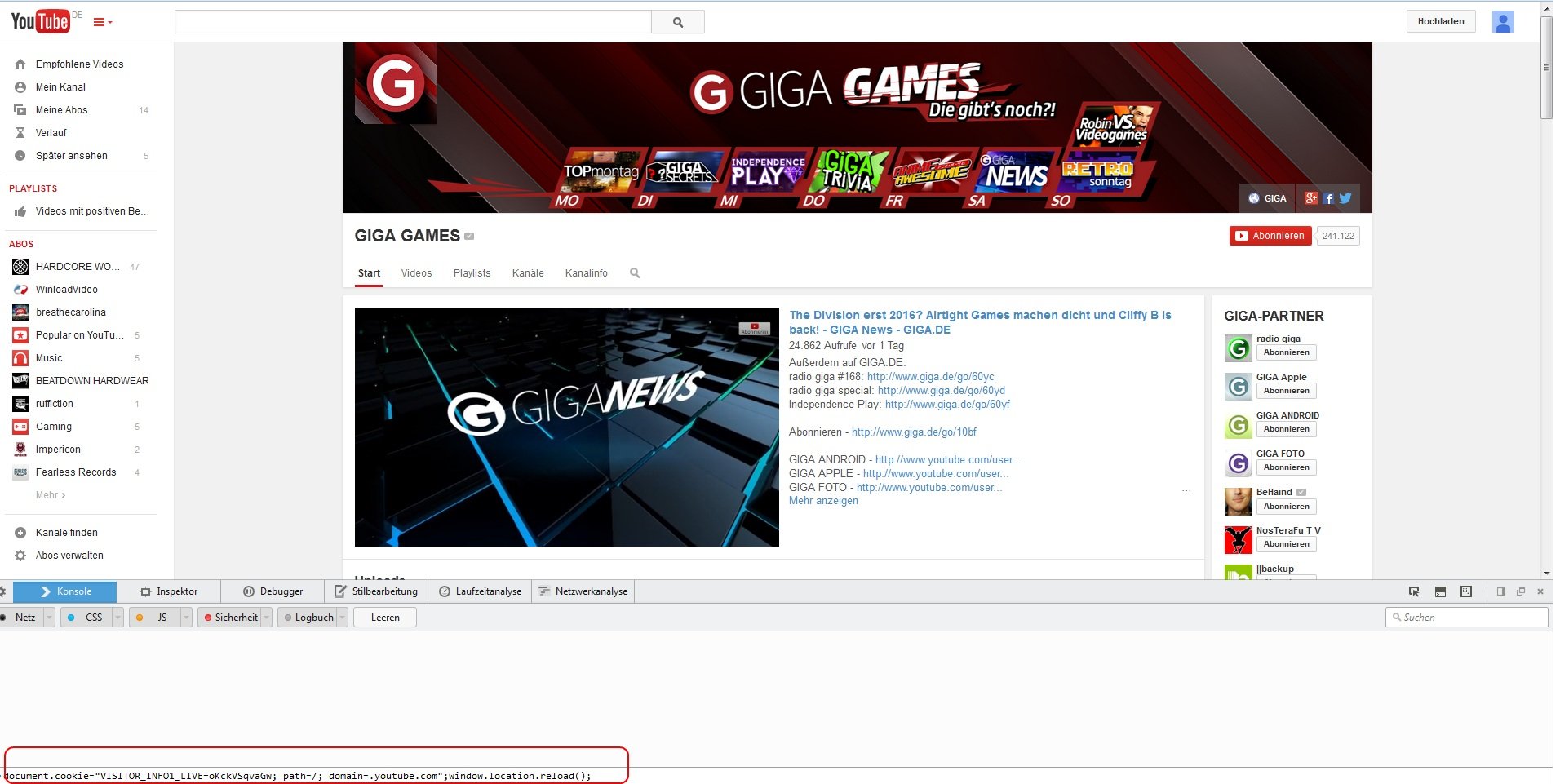
Task: Click the Google+ icon on the banner
Action: point(1311,198)
